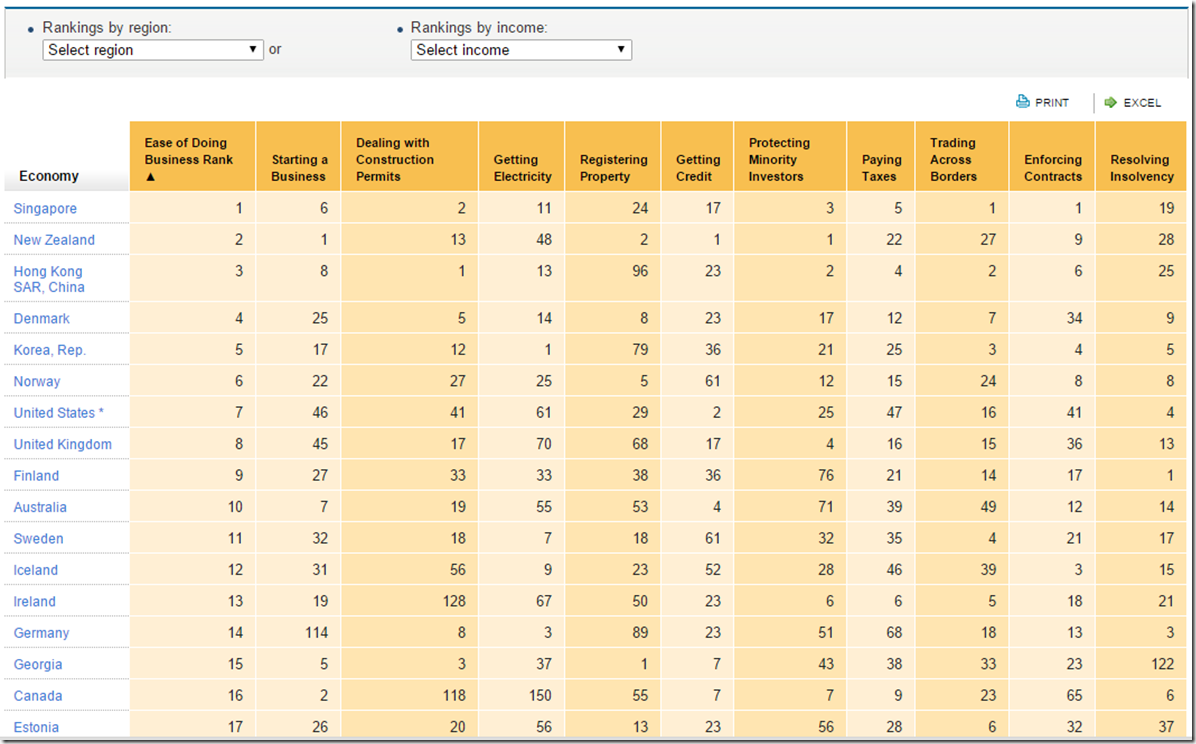Sort by Starting a Business column
Image resolution: width=1196 pixels, height=744 pixels.
[x=299, y=168]
